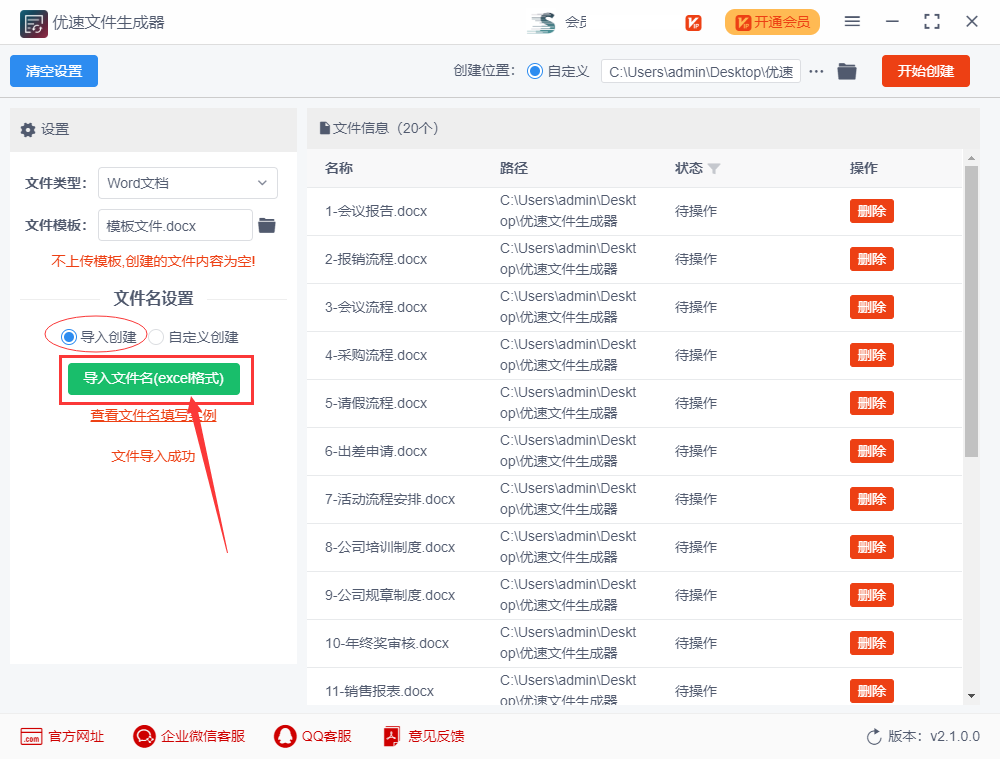Select file name 7-活动流程安排.docx
The width and height of the screenshot is (1000, 760).
(390, 499)
